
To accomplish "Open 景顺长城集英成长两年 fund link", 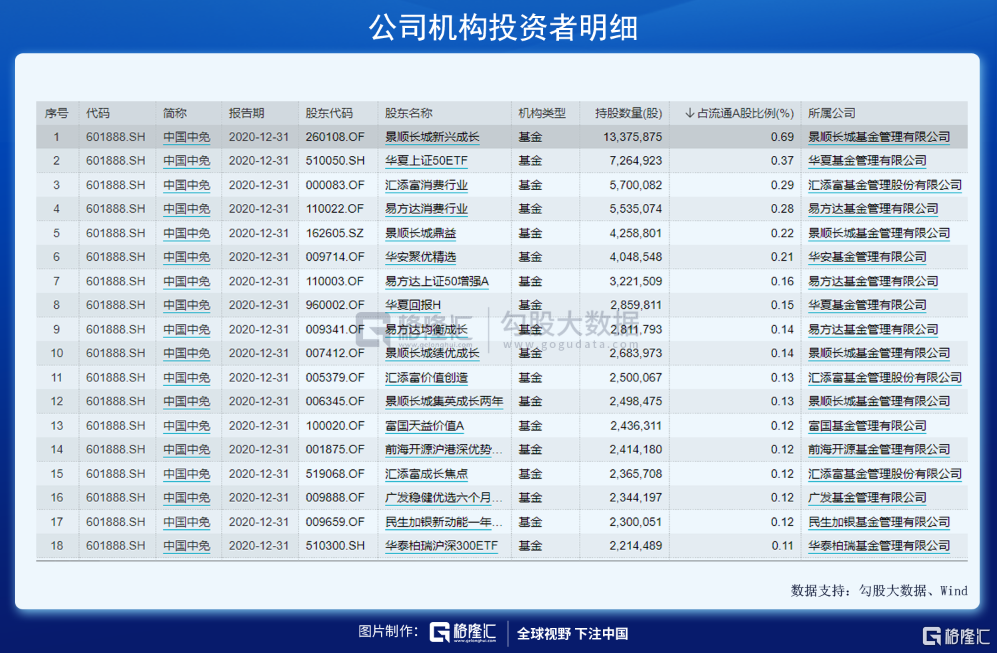I will click(x=444, y=401).
